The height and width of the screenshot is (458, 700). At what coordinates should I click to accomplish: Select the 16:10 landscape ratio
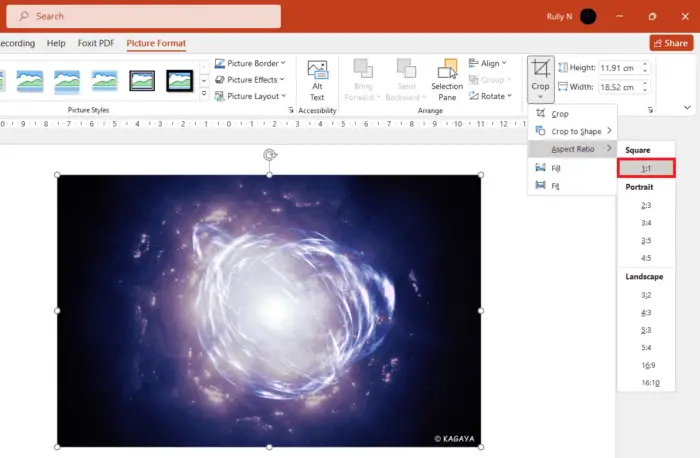[x=646, y=383]
